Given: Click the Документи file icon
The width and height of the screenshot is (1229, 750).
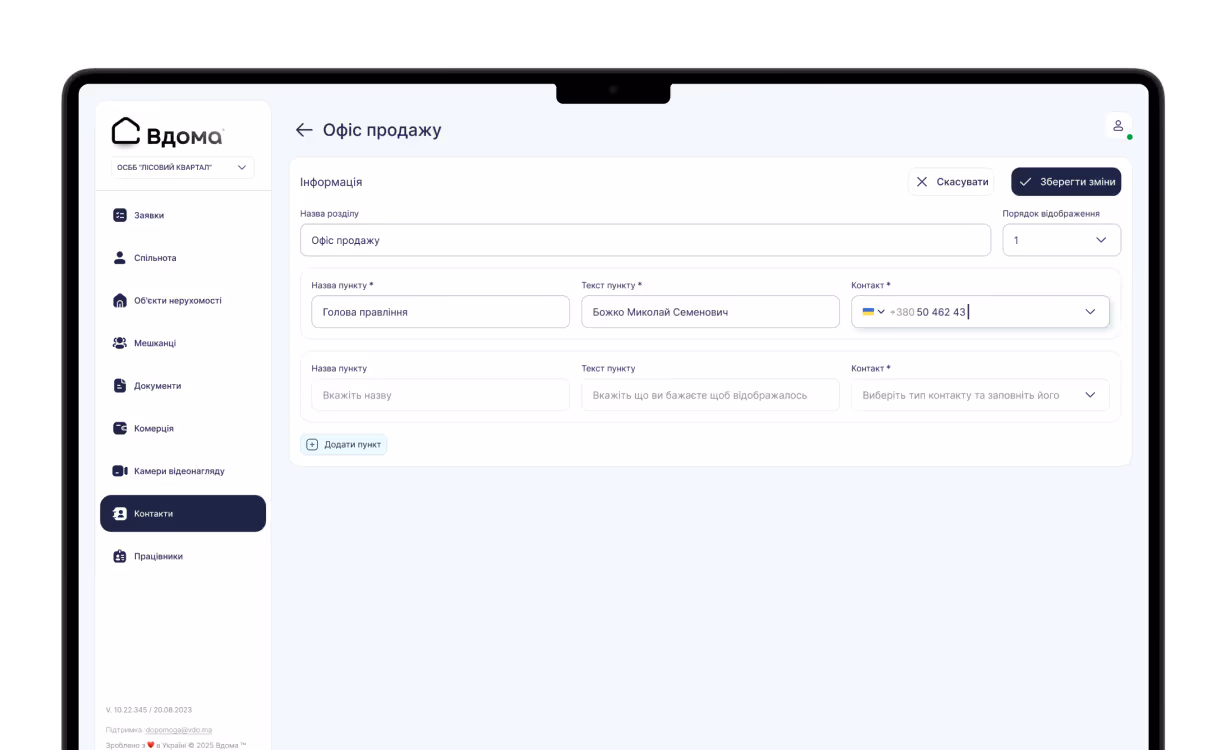Looking at the screenshot, I should [120, 386].
